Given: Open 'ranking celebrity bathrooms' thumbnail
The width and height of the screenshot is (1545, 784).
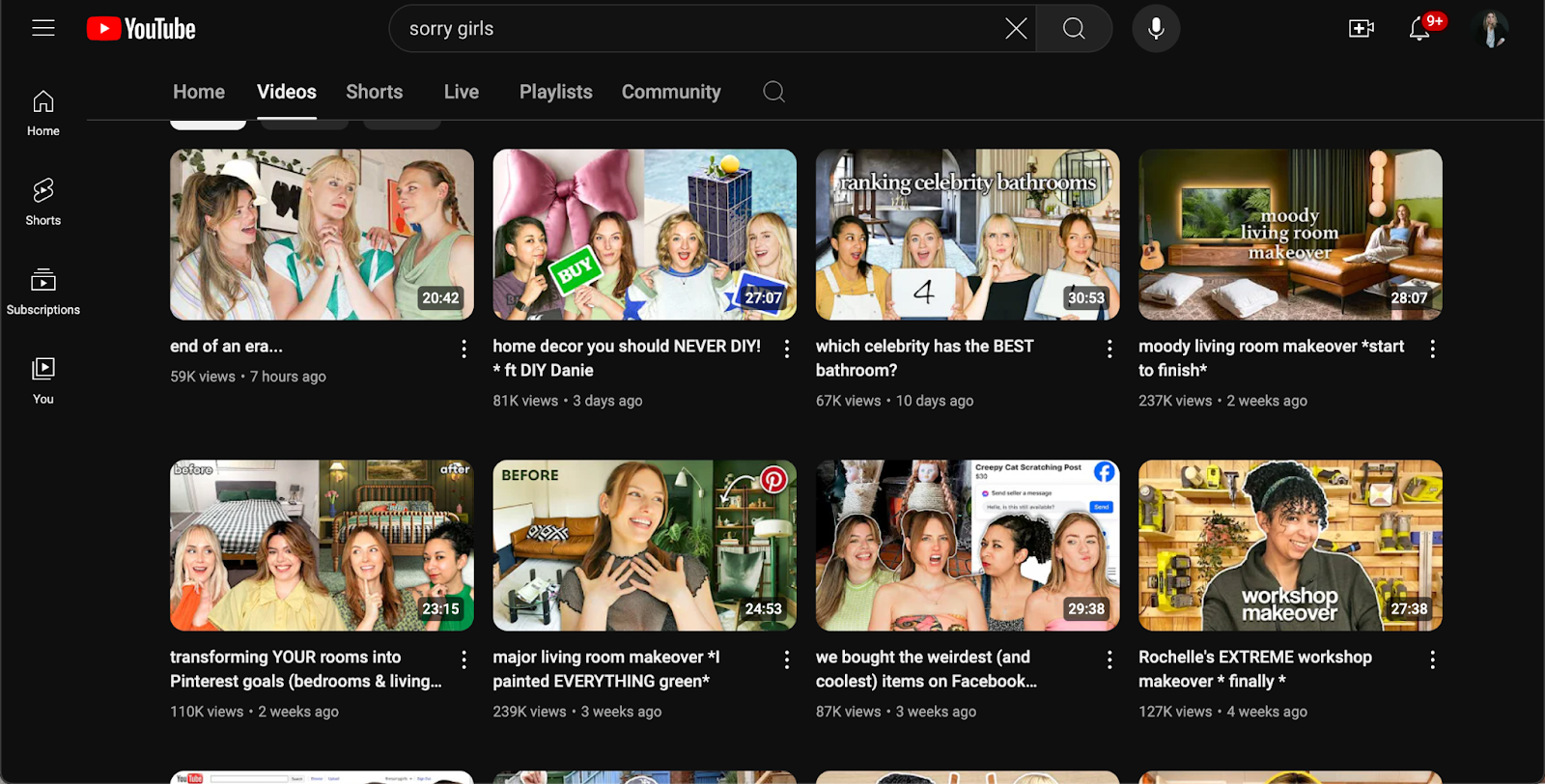Looking at the screenshot, I should 968,235.
